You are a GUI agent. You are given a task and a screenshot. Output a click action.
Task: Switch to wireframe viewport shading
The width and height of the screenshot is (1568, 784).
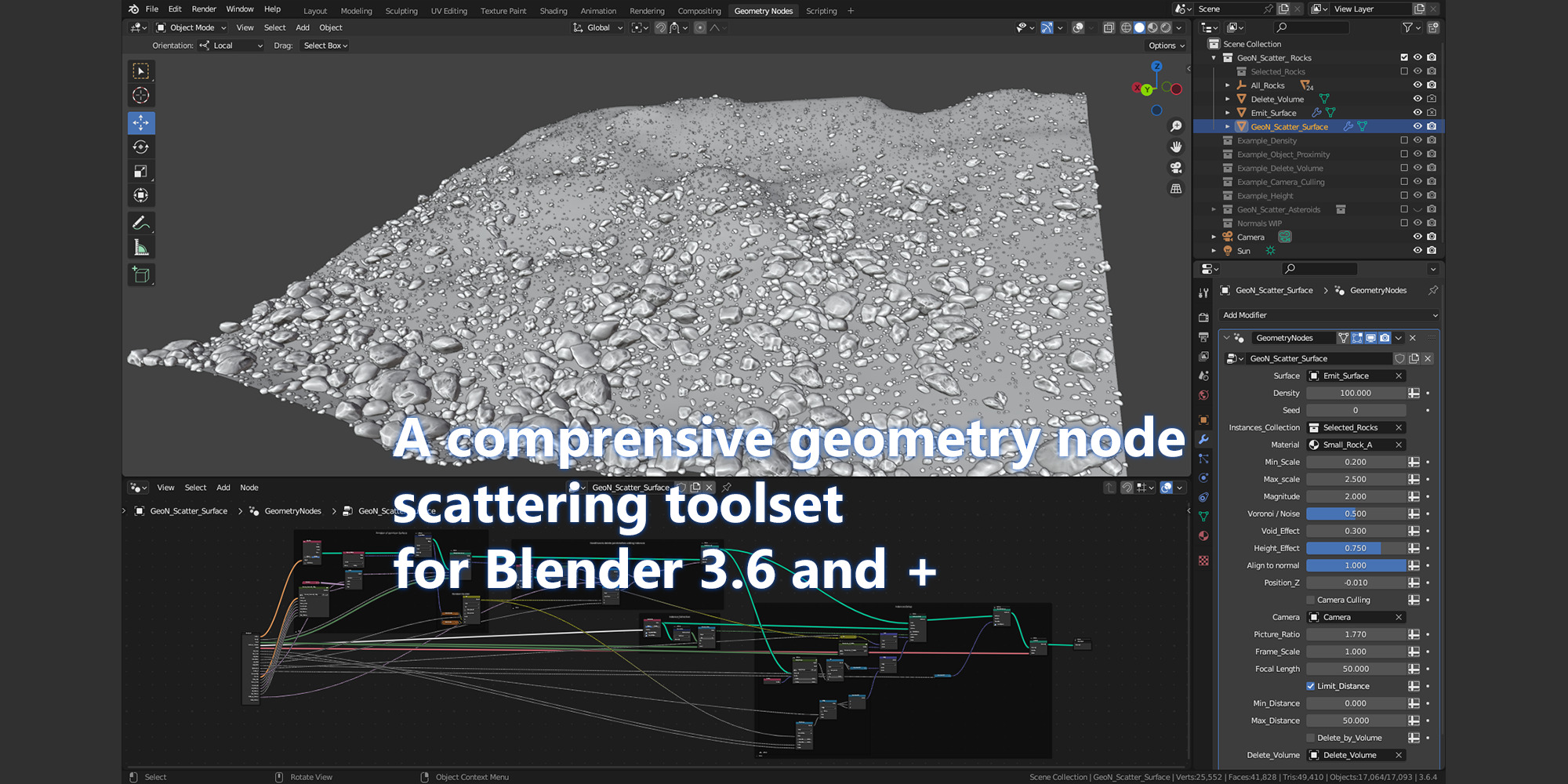(1126, 27)
